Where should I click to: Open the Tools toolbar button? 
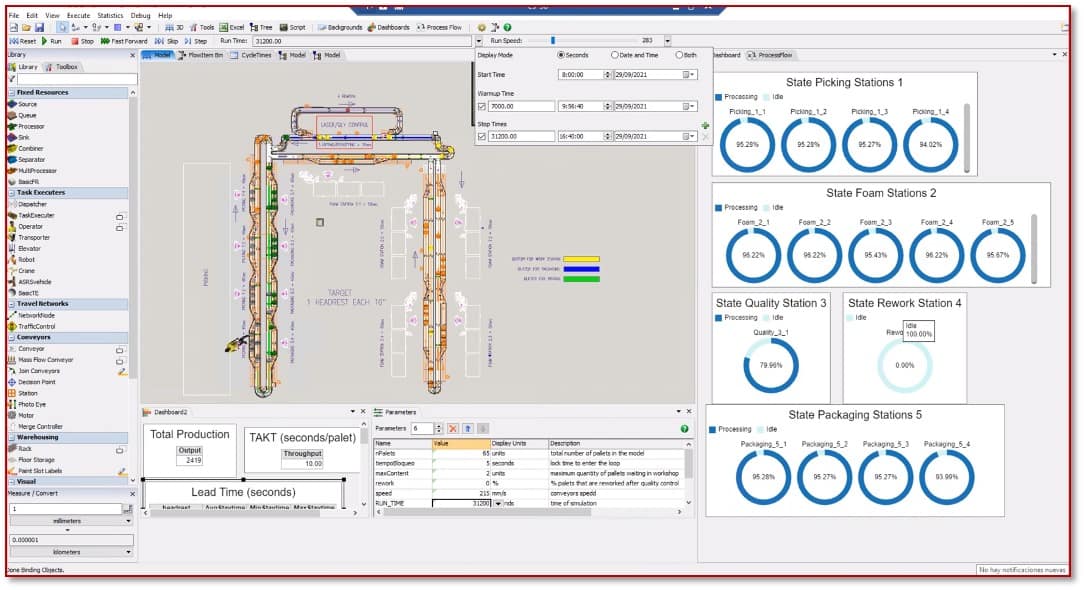pyautogui.click(x=202, y=28)
